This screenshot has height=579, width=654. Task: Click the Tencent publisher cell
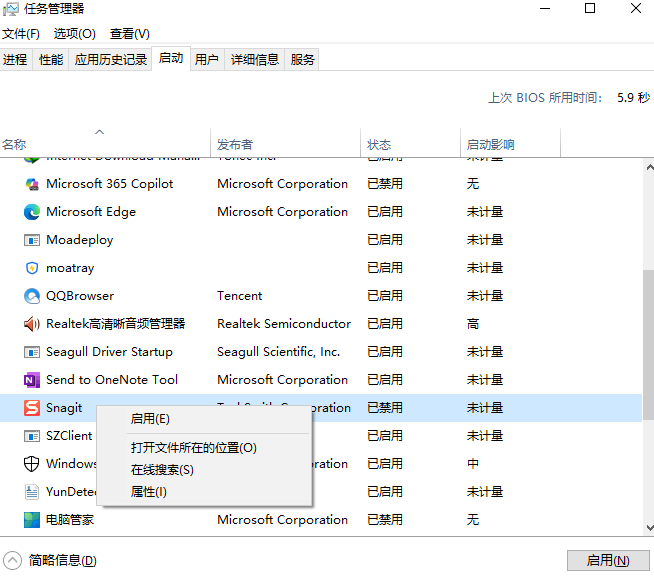coord(239,296)
